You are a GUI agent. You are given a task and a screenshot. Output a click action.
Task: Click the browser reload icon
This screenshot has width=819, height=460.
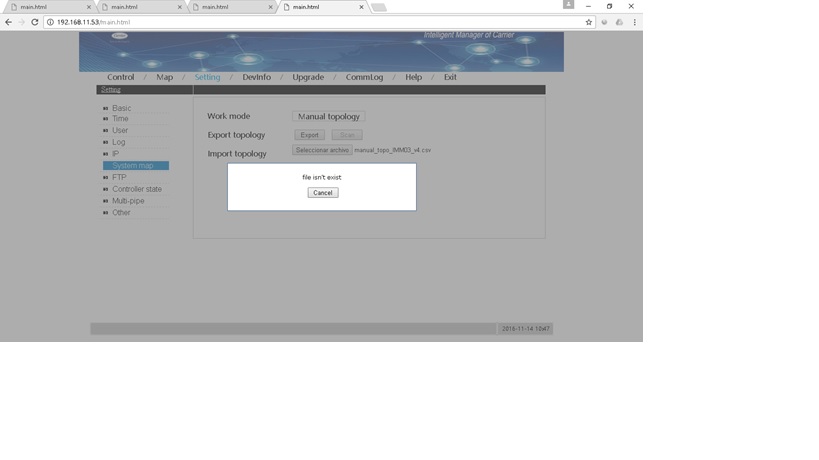[35, 22]
